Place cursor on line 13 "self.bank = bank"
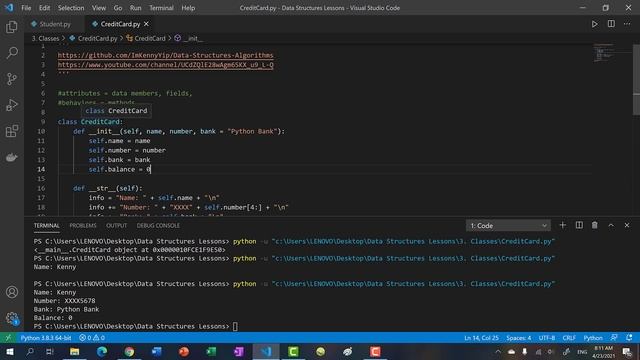This screenshot has width=640, height=360. tap(120, 160)
